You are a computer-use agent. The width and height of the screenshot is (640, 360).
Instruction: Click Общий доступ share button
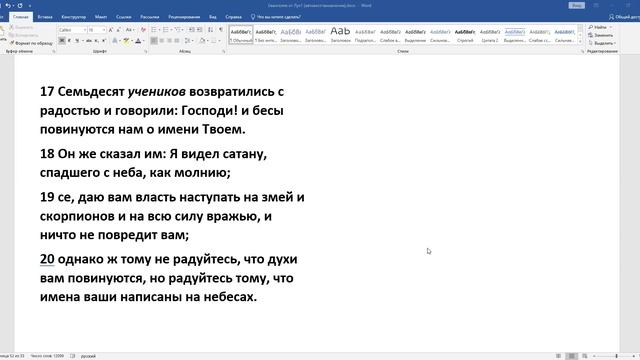(x=624, y=17)
